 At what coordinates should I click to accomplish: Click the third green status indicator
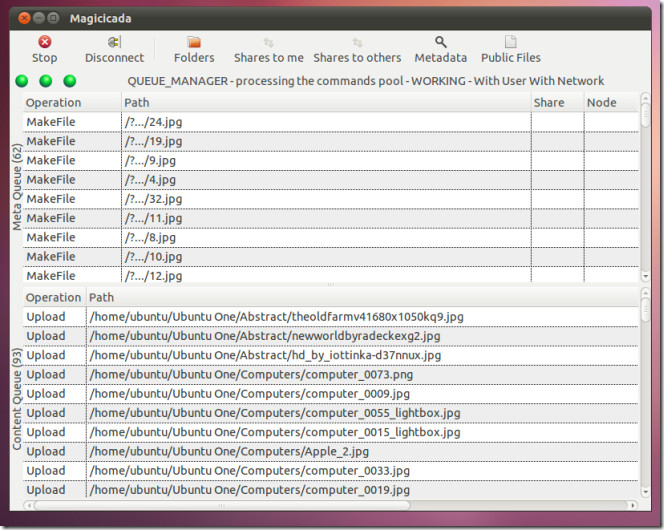point(69,80)
